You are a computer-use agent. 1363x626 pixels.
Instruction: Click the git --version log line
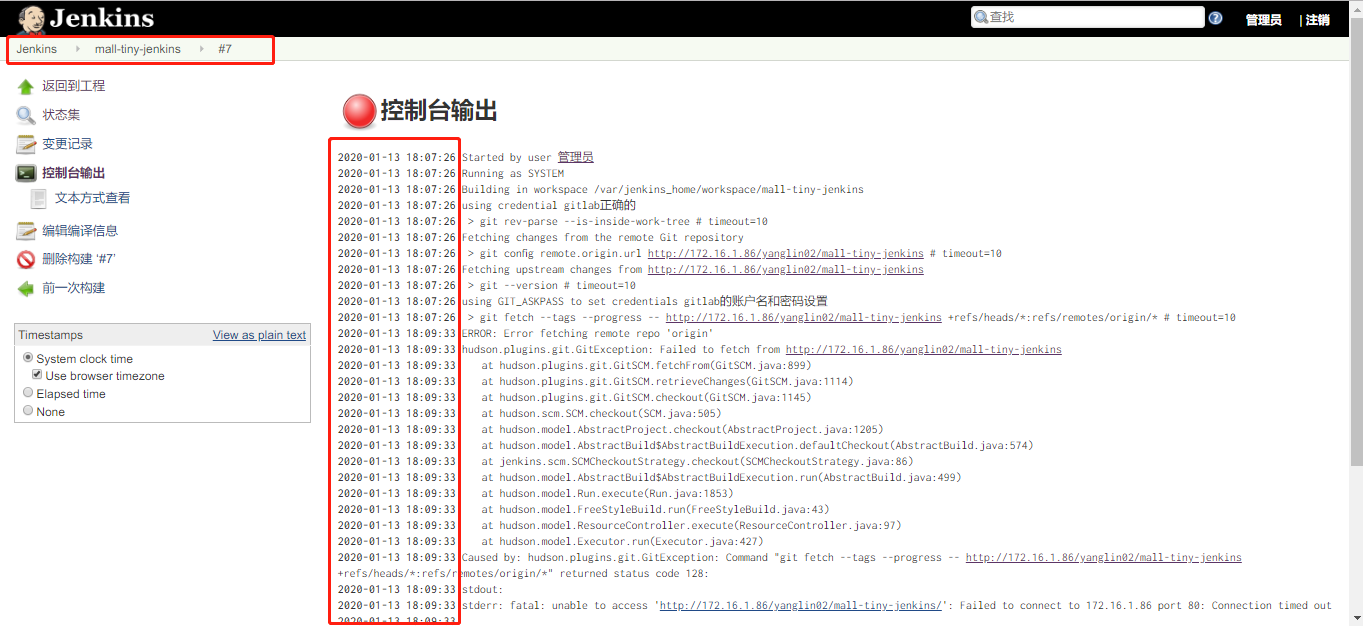551,285
